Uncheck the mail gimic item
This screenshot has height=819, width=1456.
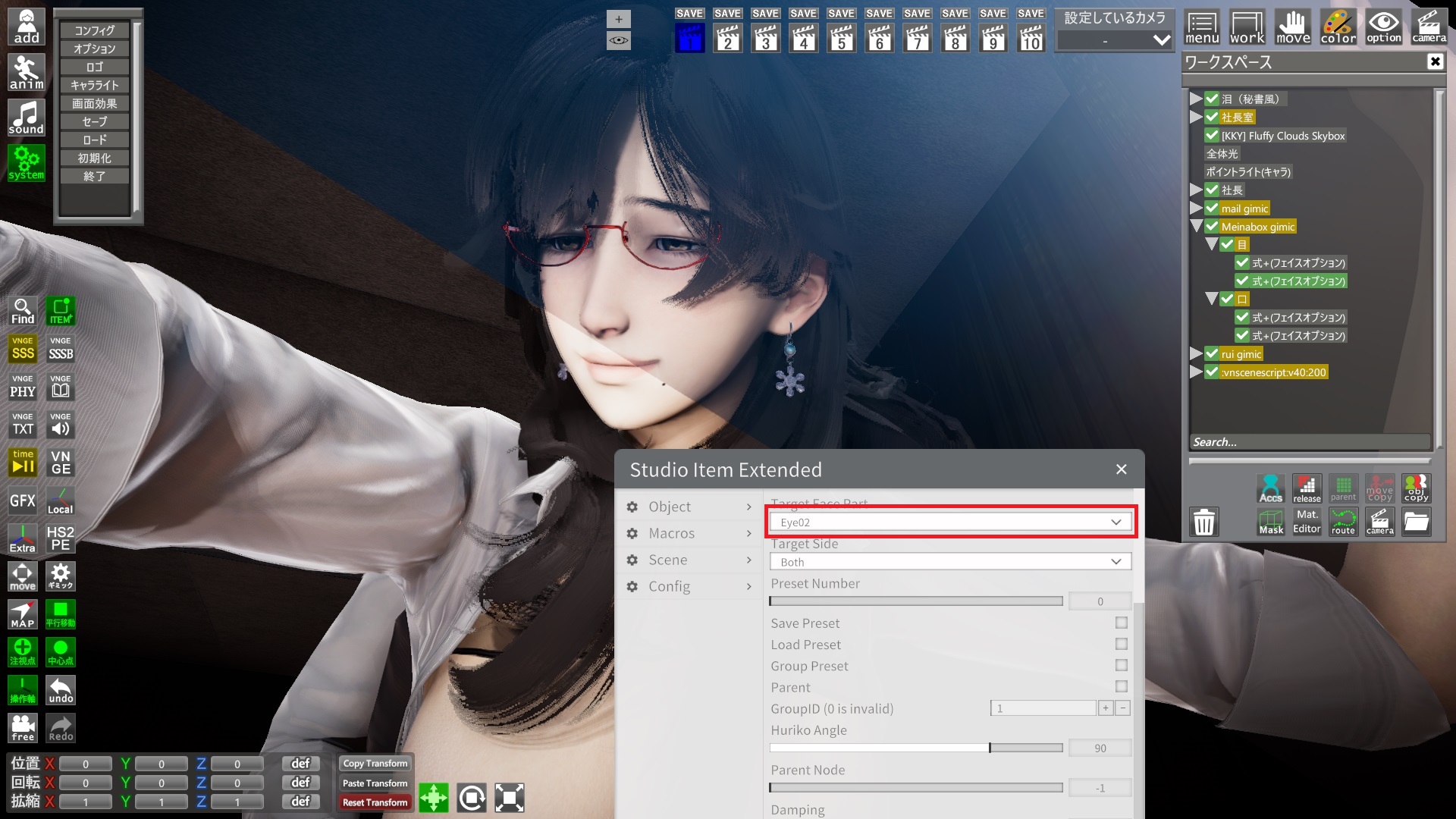pos(1212,208)
